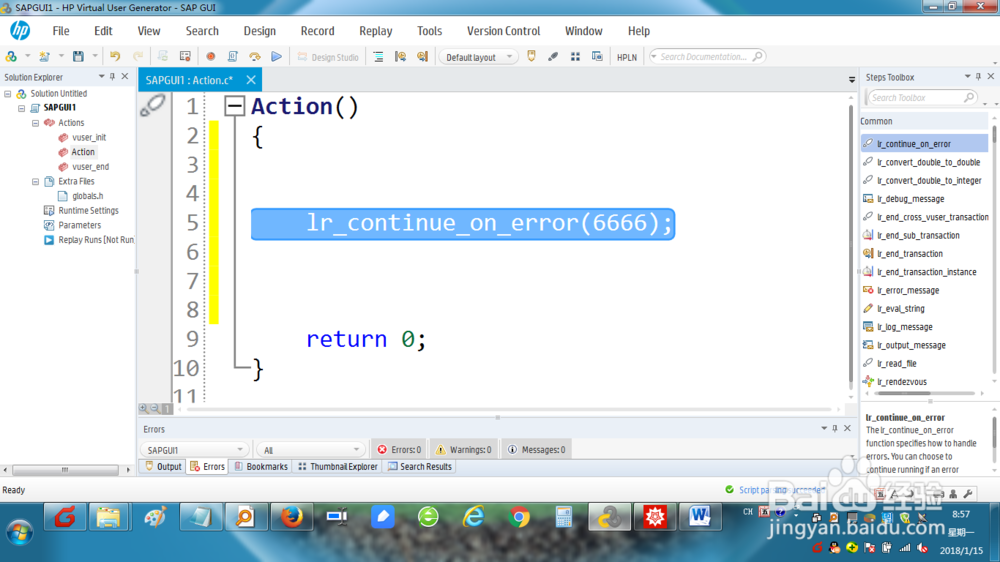This screenshot has width=1000, height=562.
Task: Click the end transaction toolbar icon
Action: (422, 57)
